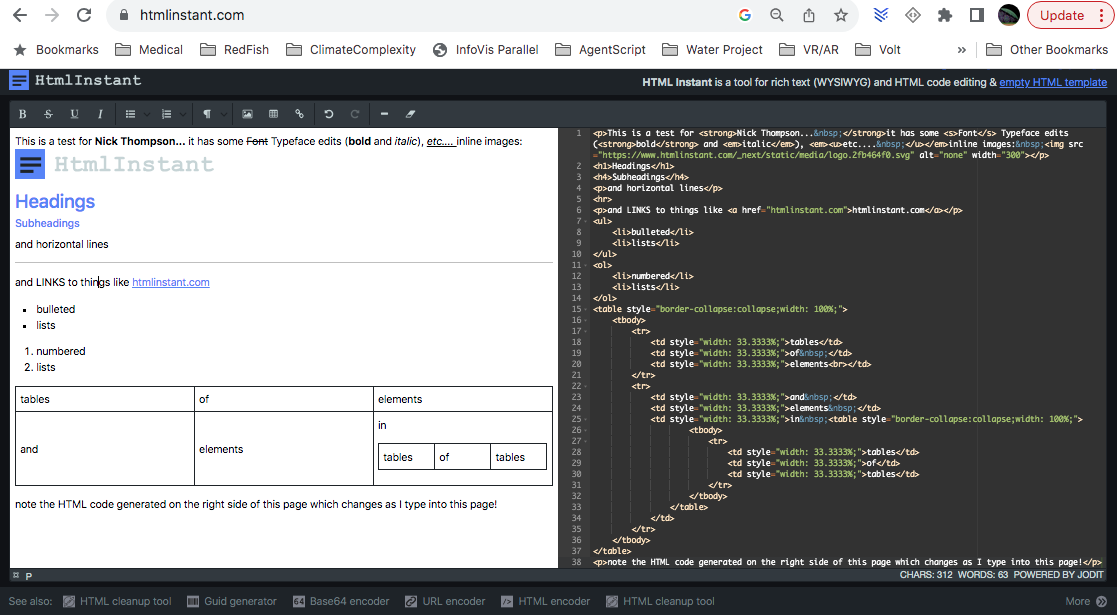Click the 'WORDS: 63' counter
This screenshot has height=615, width=1117.
[982, 575]
